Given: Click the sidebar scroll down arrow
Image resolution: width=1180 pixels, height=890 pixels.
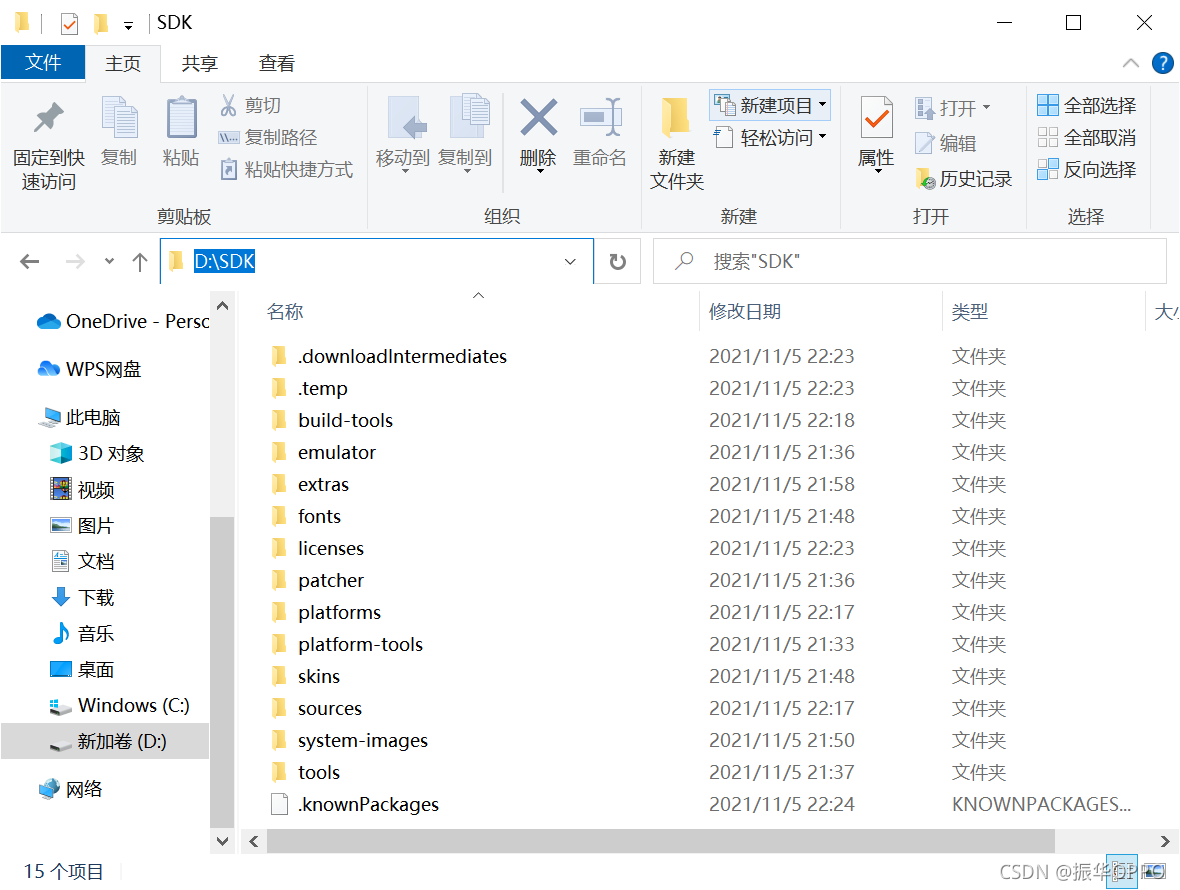Looking at the screenshot, I should coord(223,841).
